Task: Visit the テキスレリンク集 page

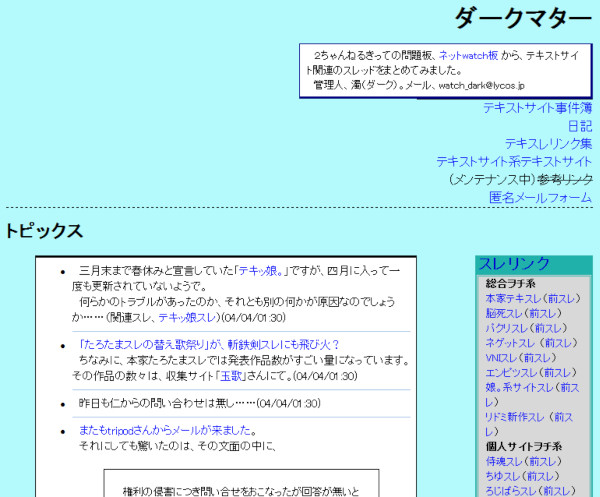Action: coord(548,144)
